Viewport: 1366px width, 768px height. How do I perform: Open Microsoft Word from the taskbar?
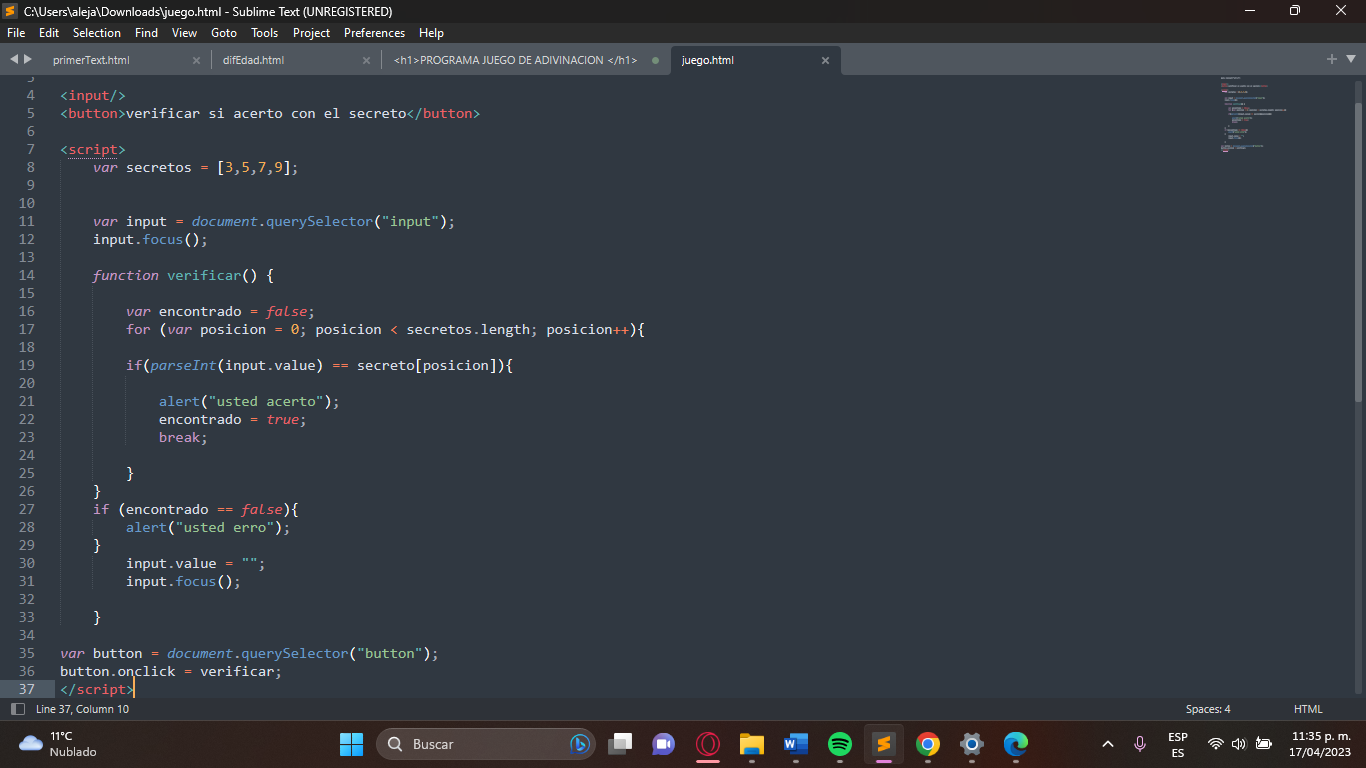[x=796, y=744]
